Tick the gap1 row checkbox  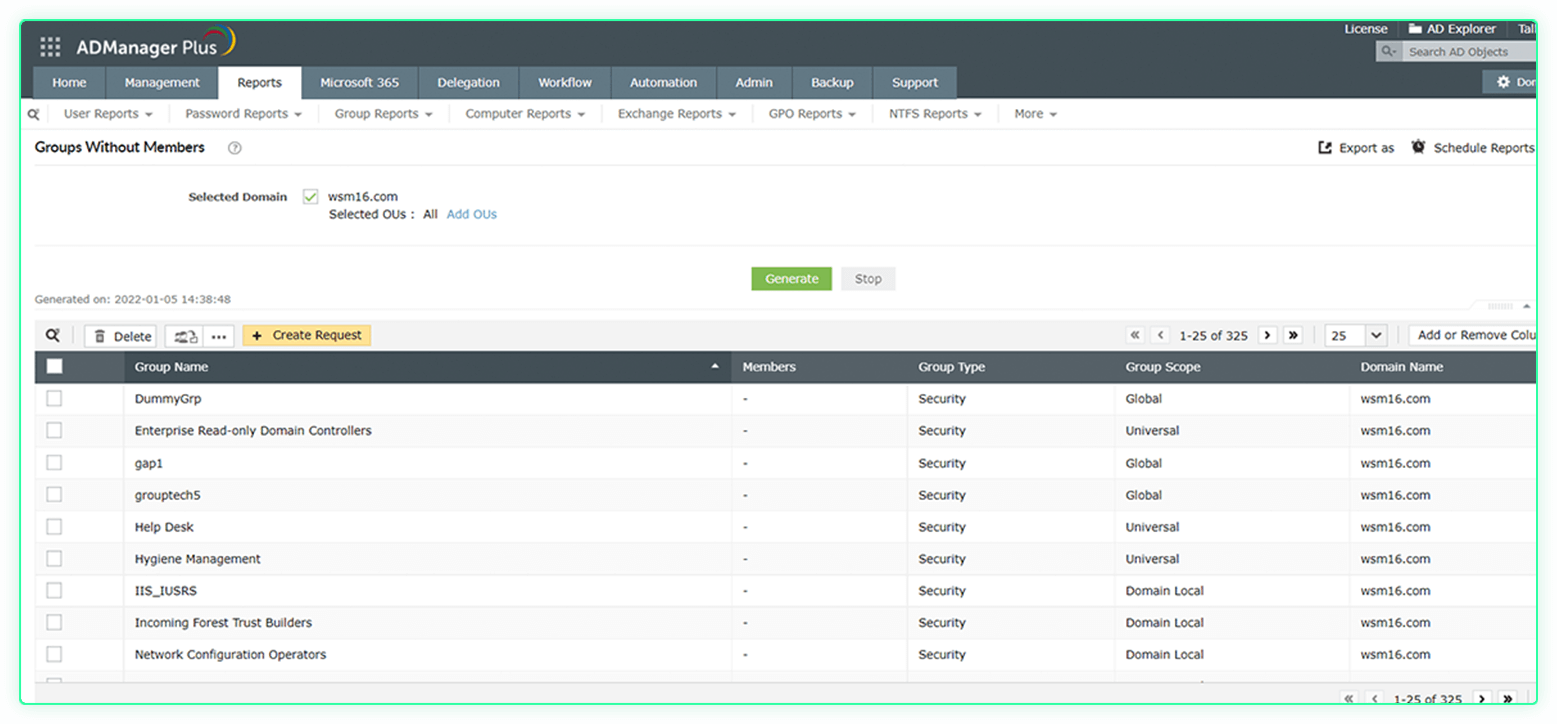(x=54, y=463)
